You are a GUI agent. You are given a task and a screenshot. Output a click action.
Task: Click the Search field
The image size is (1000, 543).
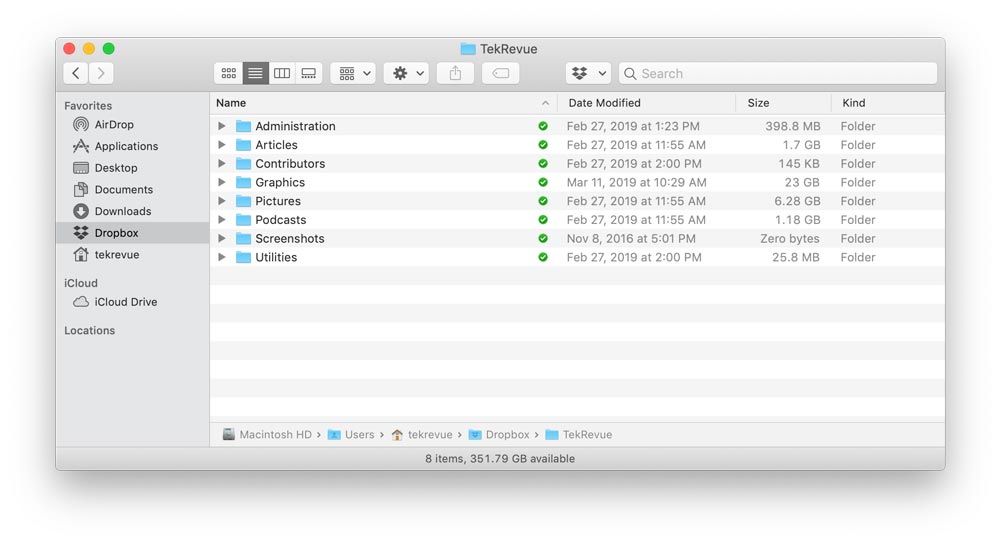[x=780, y=73]
